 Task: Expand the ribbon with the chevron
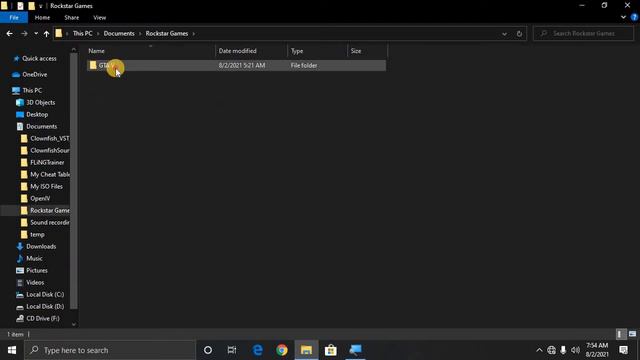623,17
